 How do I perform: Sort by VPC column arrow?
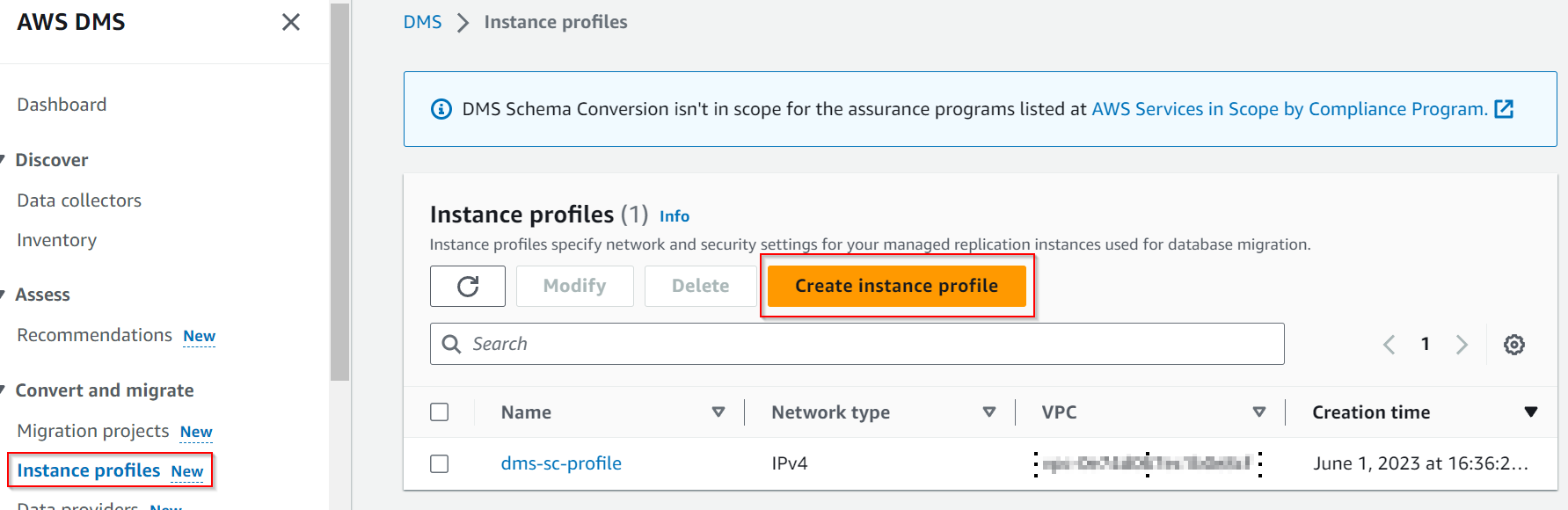click(1259, 412)
